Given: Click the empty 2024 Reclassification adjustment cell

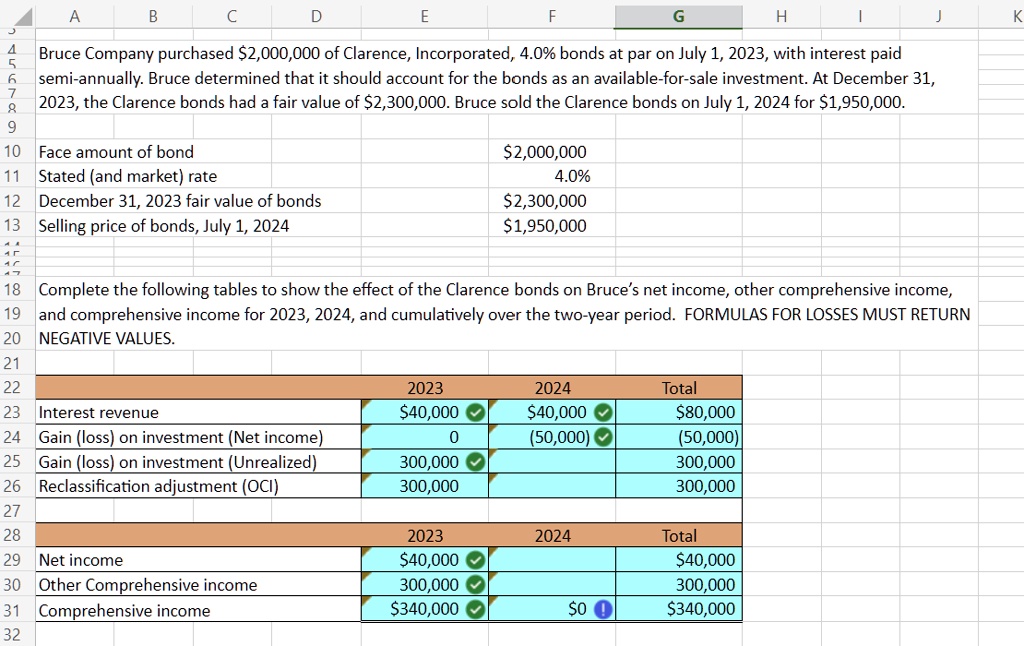Looking at the screenshot, I should 553,486.
